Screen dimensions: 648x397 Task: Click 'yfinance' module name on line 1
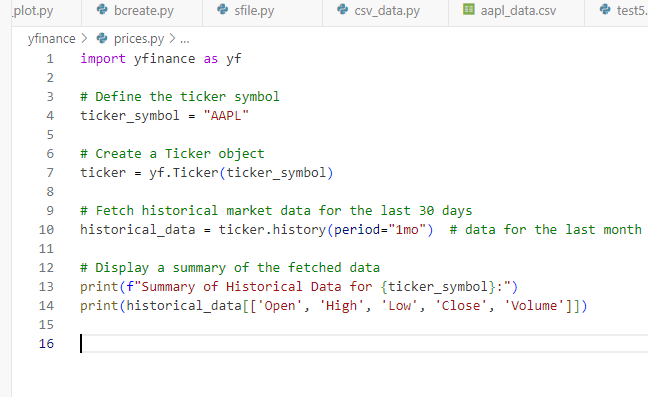pyautogui.click(x=164, y=59)
